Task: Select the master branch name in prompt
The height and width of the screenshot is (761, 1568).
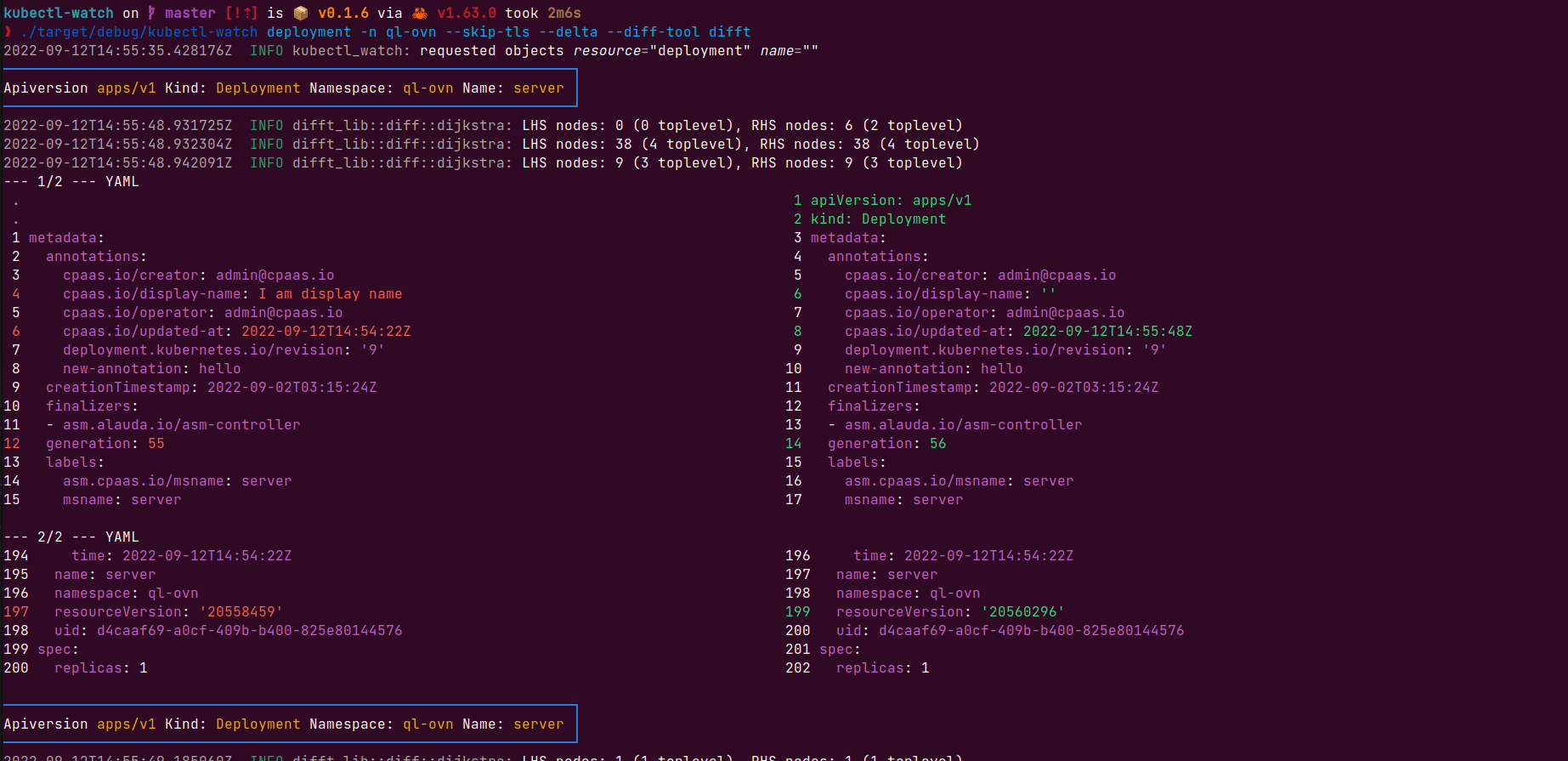Action: tap(190, 13)
